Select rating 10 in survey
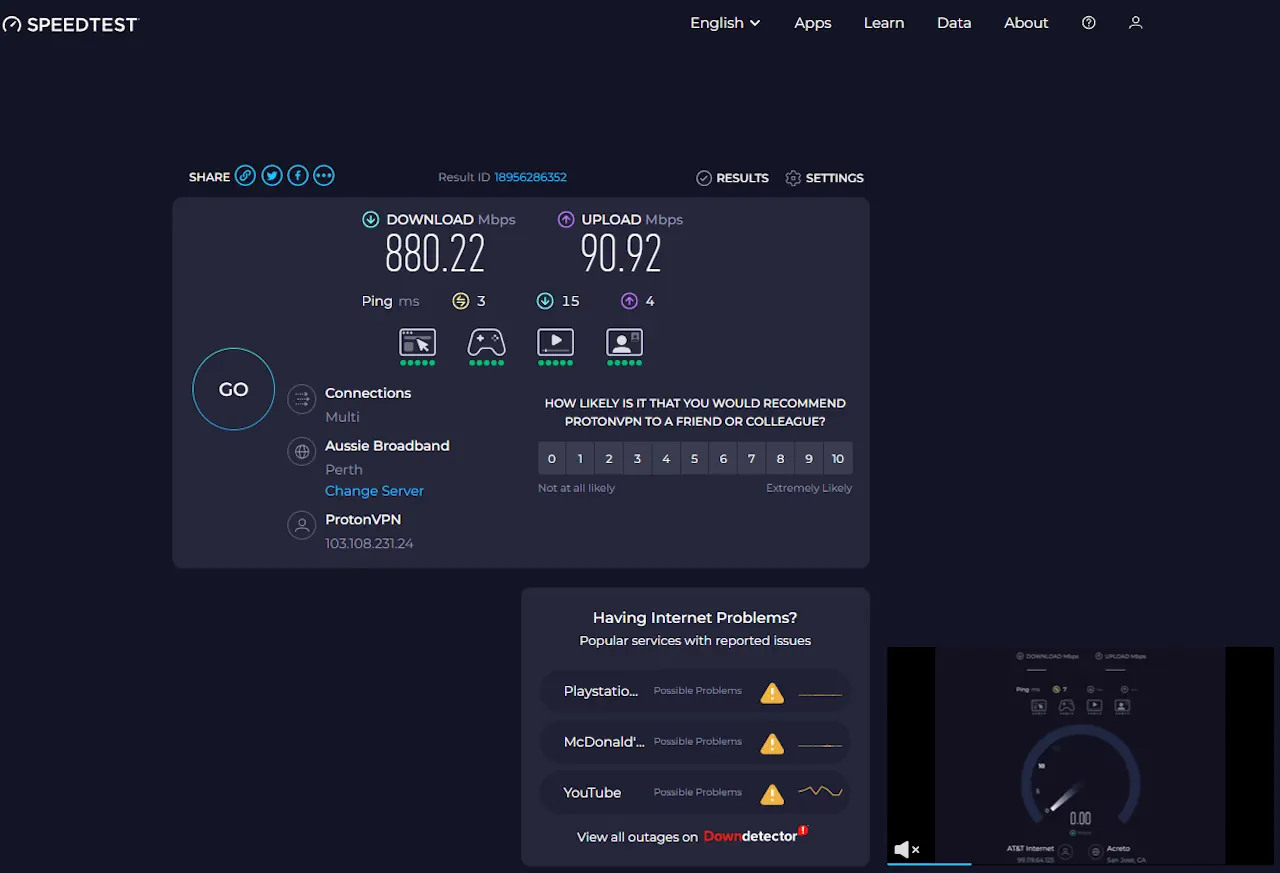This screenshot has width=1280, height=873. [x=838, y=459]
